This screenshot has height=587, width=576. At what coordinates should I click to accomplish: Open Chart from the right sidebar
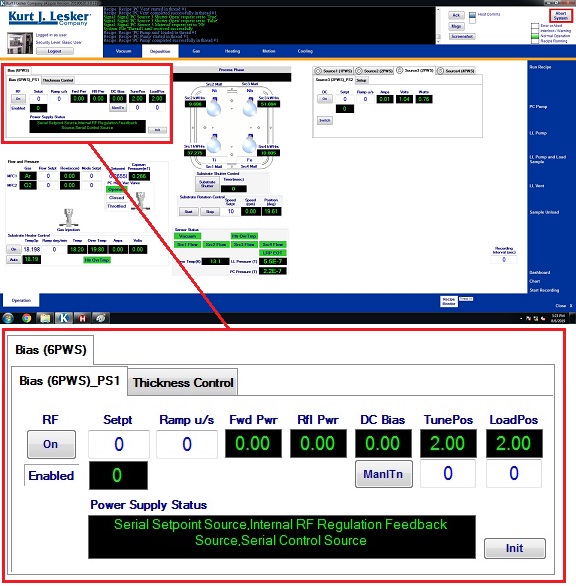(534, 281)
